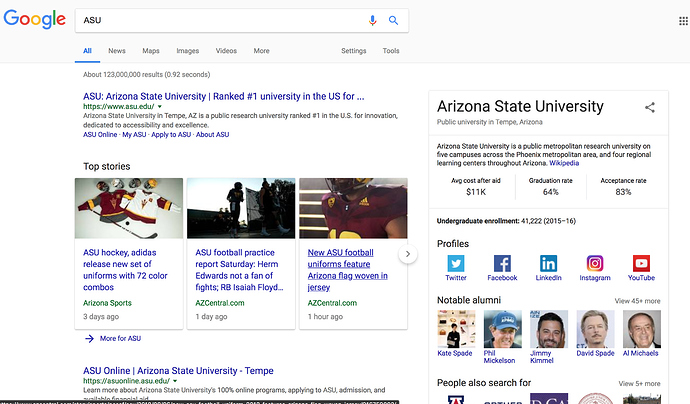Click the share icon in knowledge panel
Viewport: 690px width, 404px height.
pyautogui.click(x=650, y=107)
